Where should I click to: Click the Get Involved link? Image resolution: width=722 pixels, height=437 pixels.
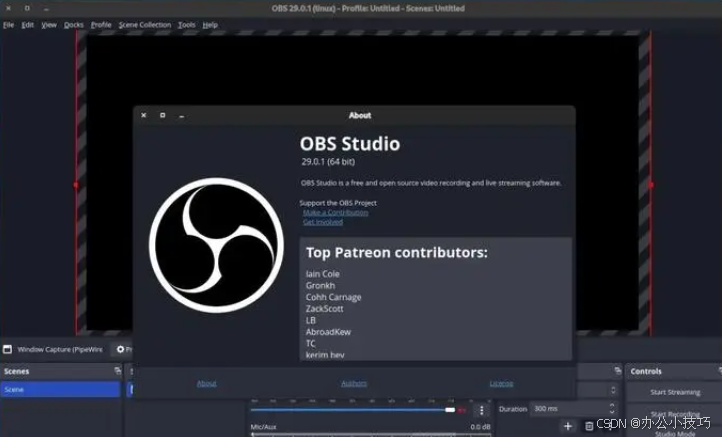(323, 222)
